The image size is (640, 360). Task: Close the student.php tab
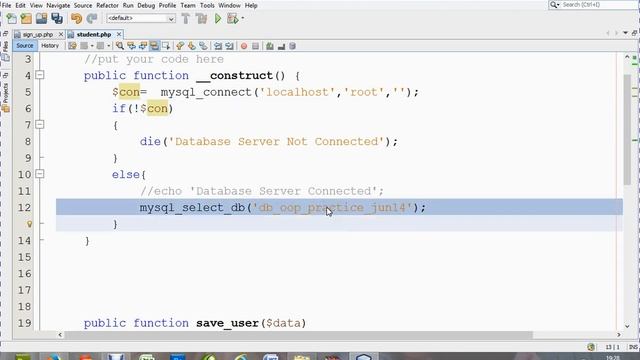pyautogui.click(x=119, y=35)
